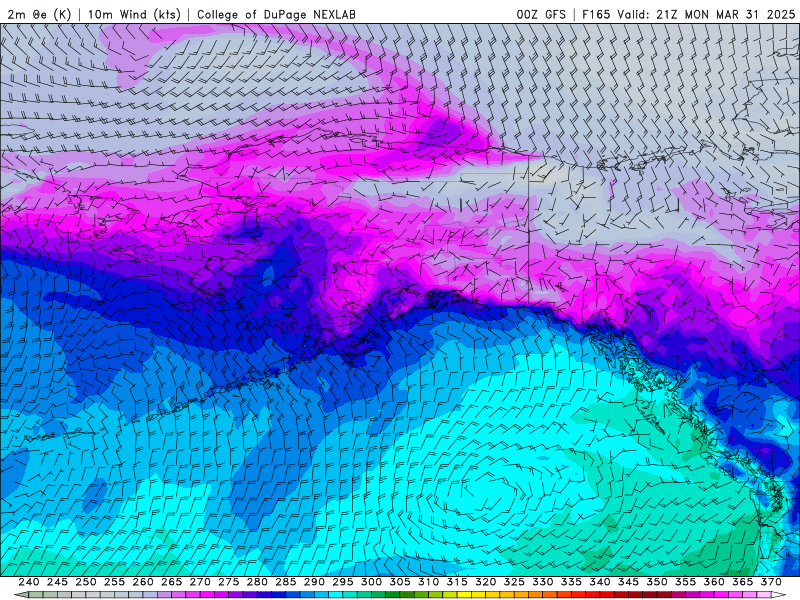Click the 345 legend label
Viewport: 800px width, 600px height.
tap(629, 582)
